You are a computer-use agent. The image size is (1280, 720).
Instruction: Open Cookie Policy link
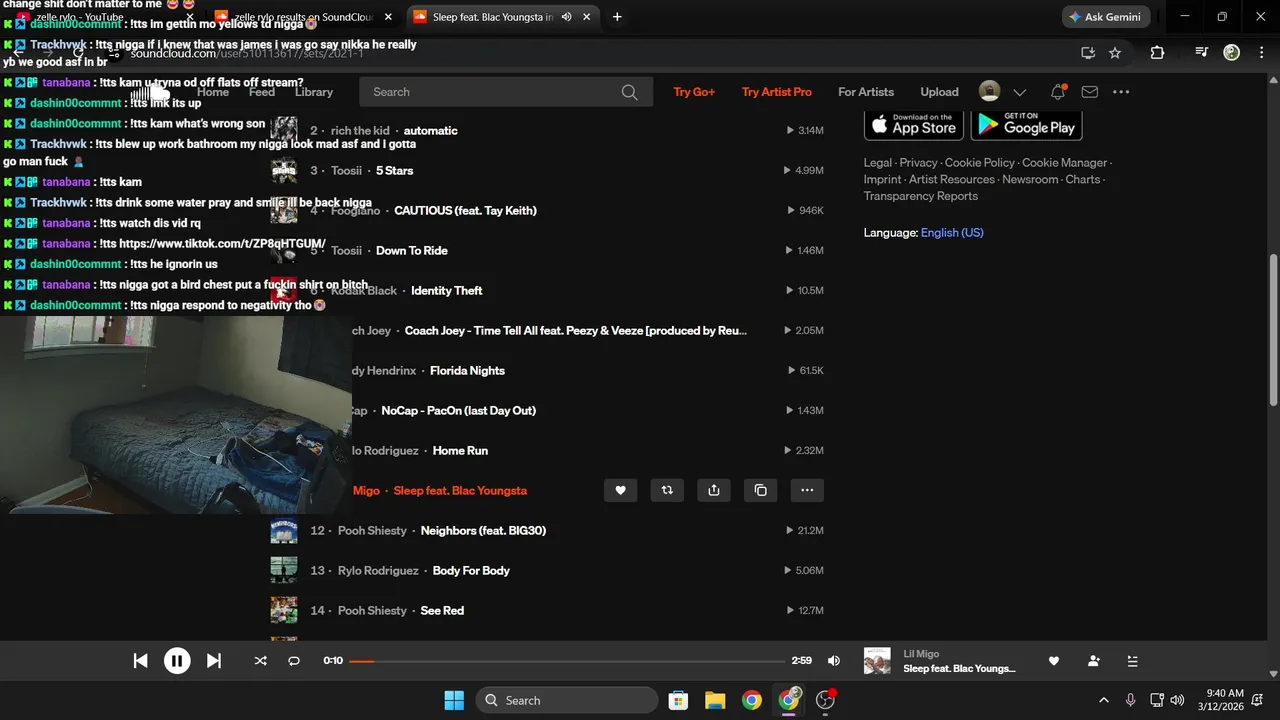click(x=980, y=163)
